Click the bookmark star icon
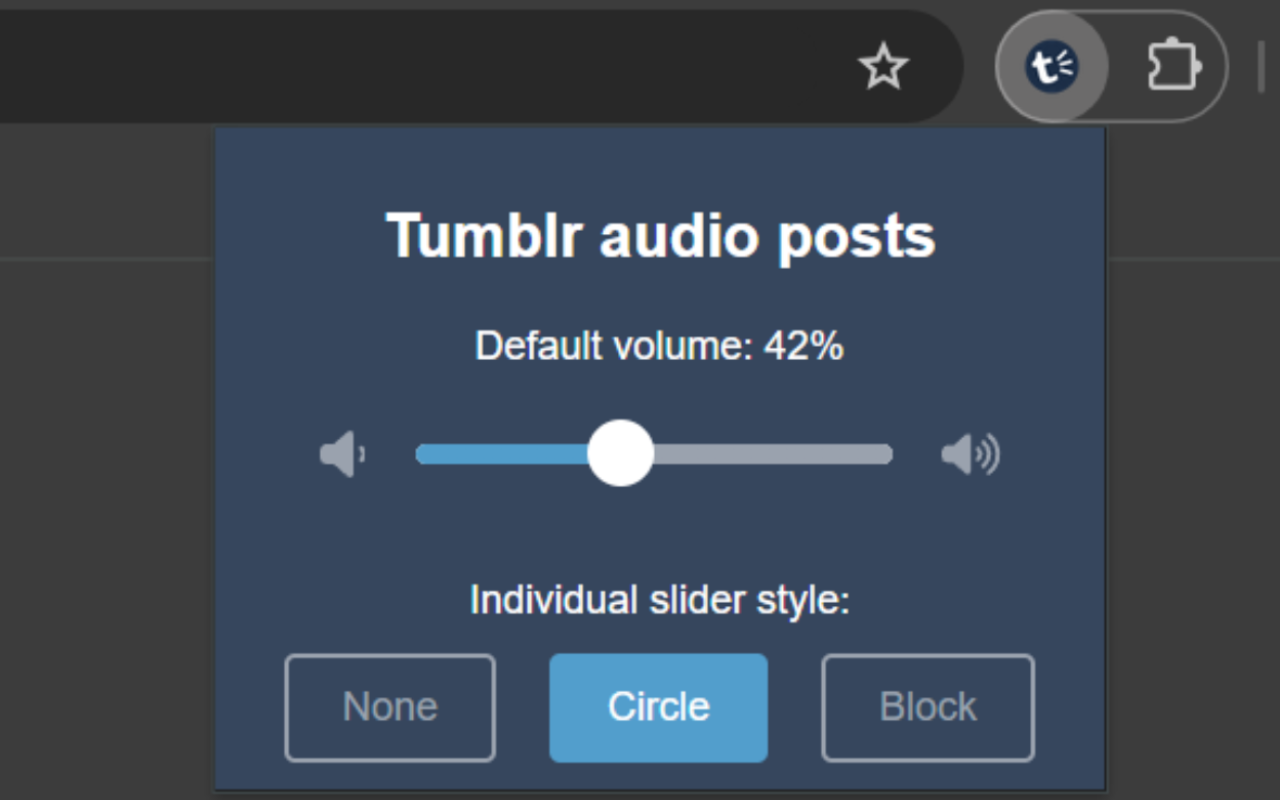This screenshot has width=1280, height=800. [884, 67]
